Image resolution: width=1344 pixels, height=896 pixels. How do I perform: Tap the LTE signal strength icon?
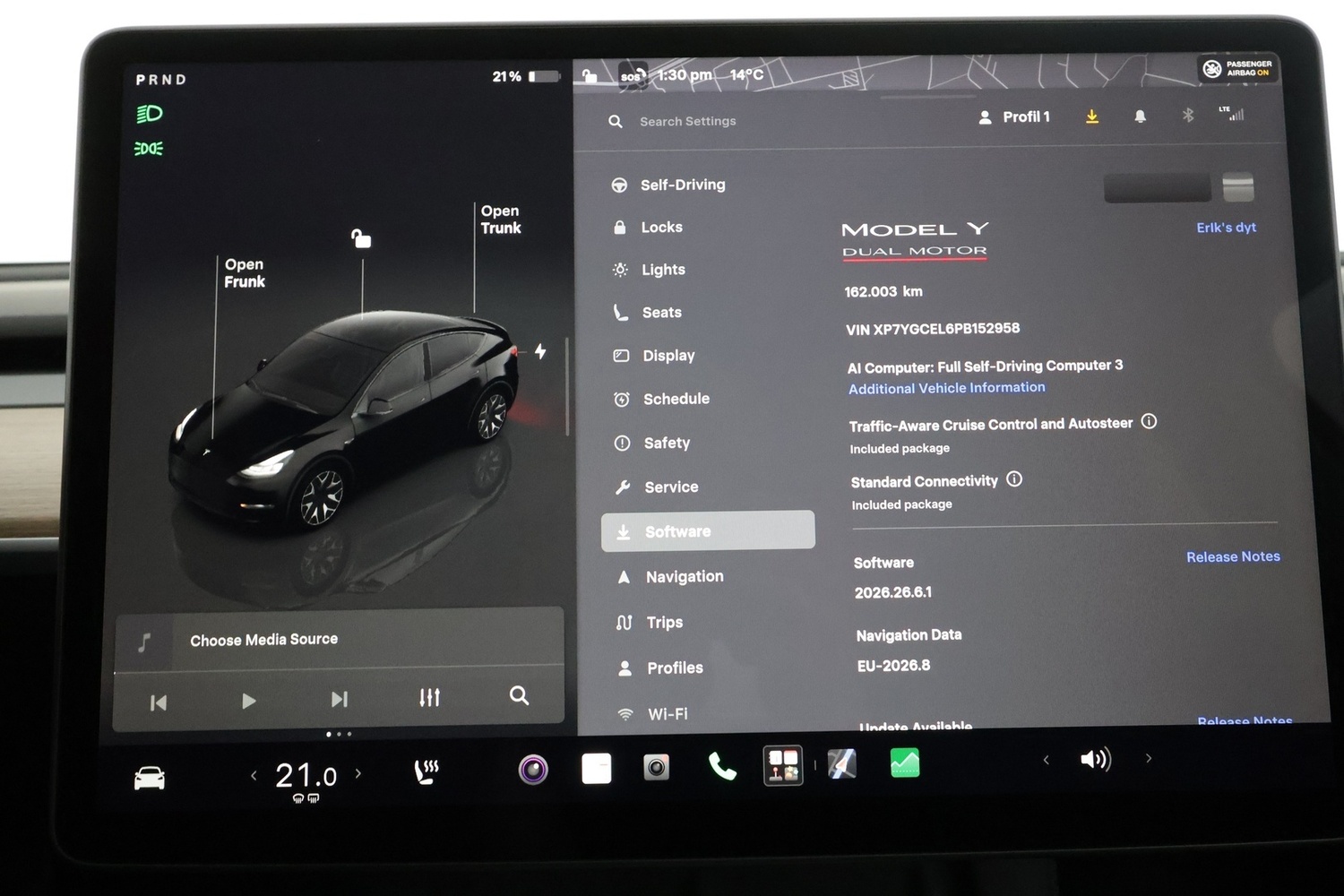(x=1232, y=113)
